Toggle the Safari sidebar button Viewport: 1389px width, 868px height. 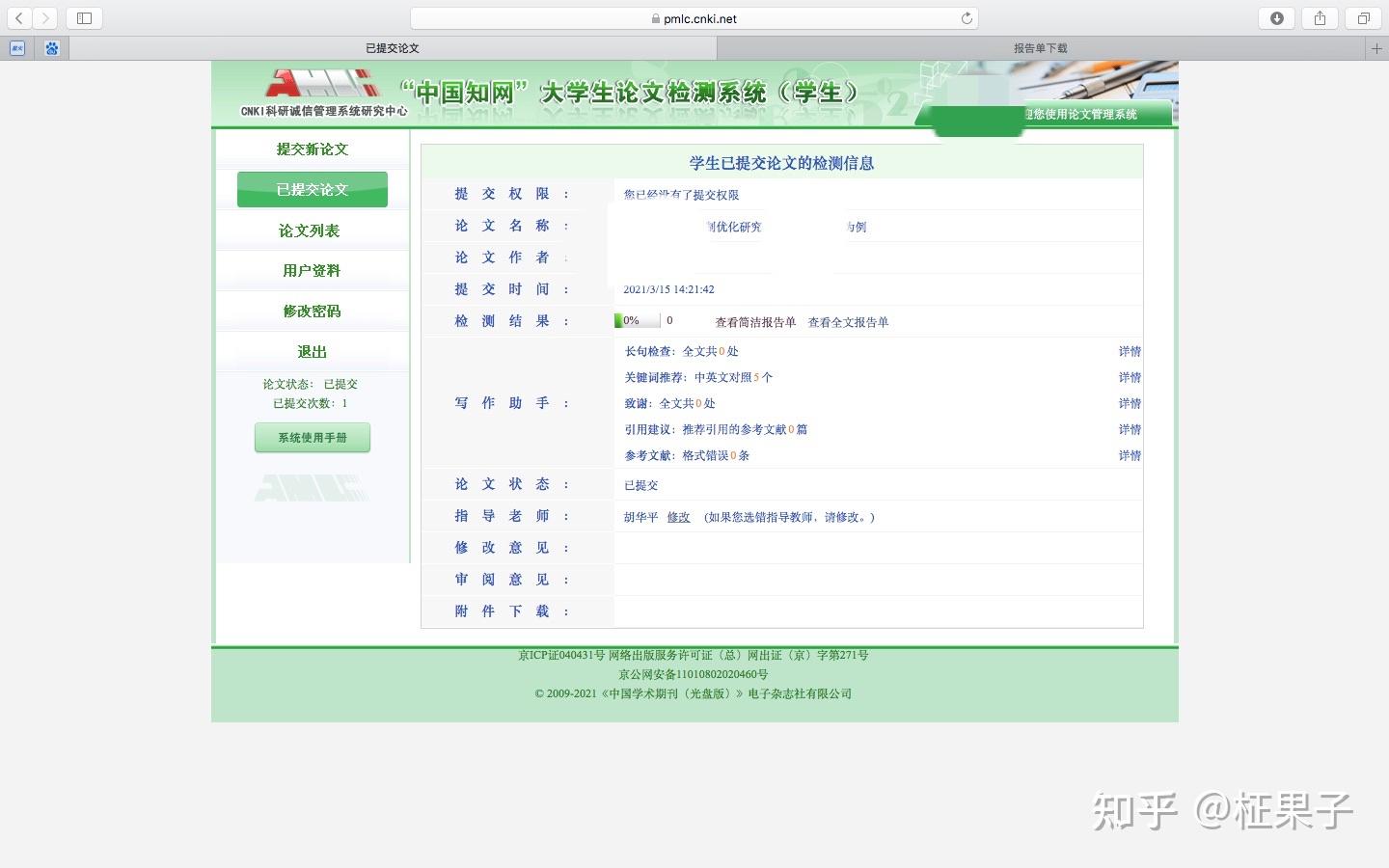point(84,18)
